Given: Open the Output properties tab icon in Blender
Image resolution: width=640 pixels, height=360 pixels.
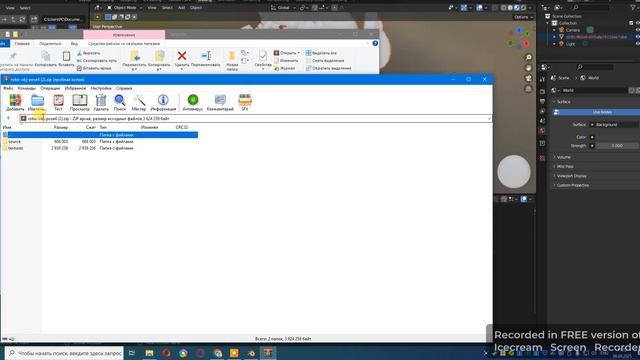Looking at the screenshot, I should coord(542,101).
